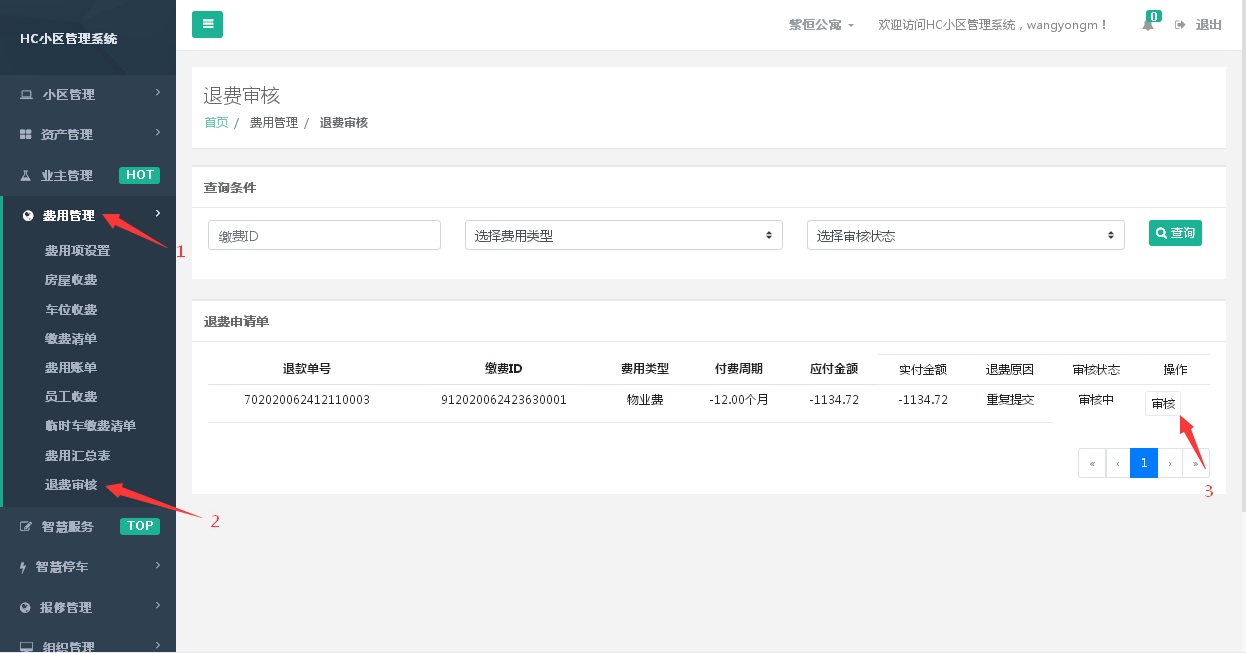Viewport: 1246px width, 653px height.
Task: Open 临时车缴费清单 submenu item
Action: point(90,426)
